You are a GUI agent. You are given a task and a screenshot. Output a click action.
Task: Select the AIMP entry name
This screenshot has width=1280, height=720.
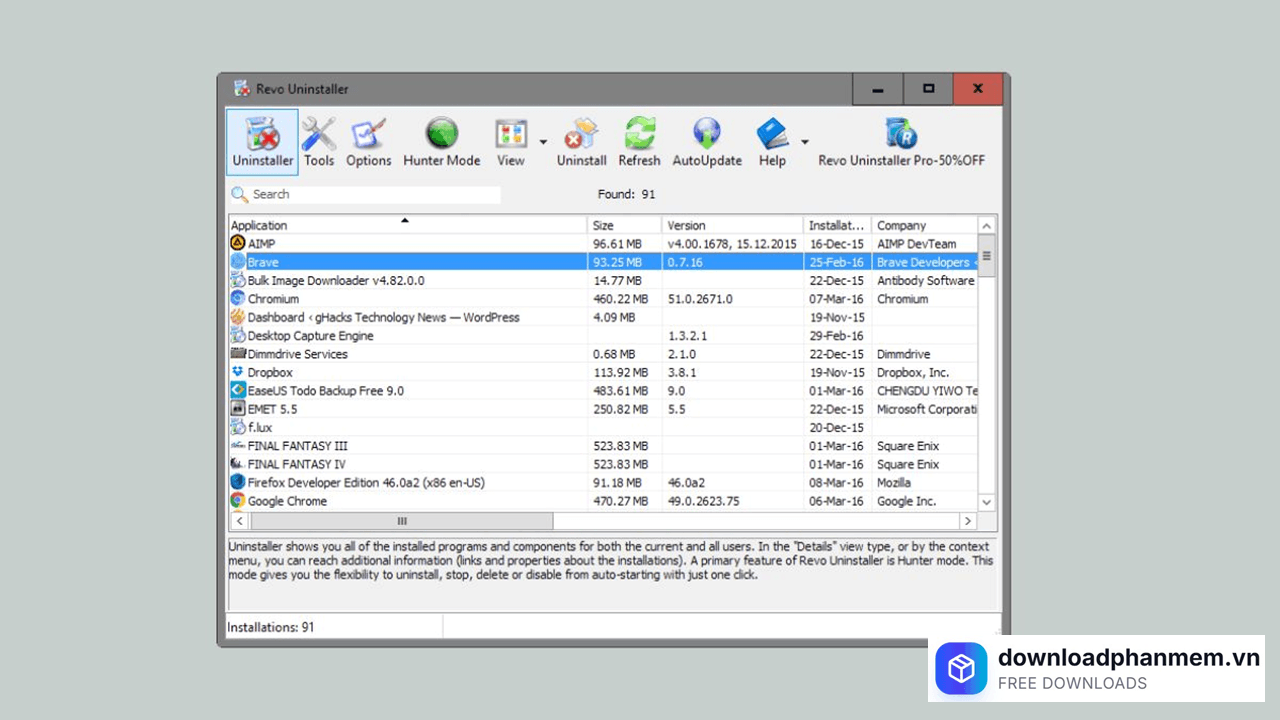tap(261, 243)
